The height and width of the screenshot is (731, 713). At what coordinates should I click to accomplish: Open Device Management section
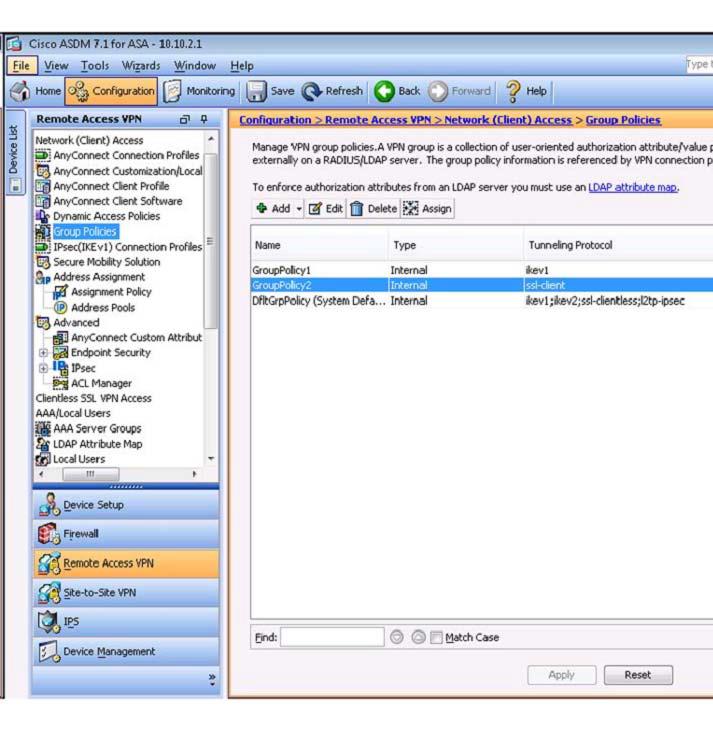click(x=126, y=651)
